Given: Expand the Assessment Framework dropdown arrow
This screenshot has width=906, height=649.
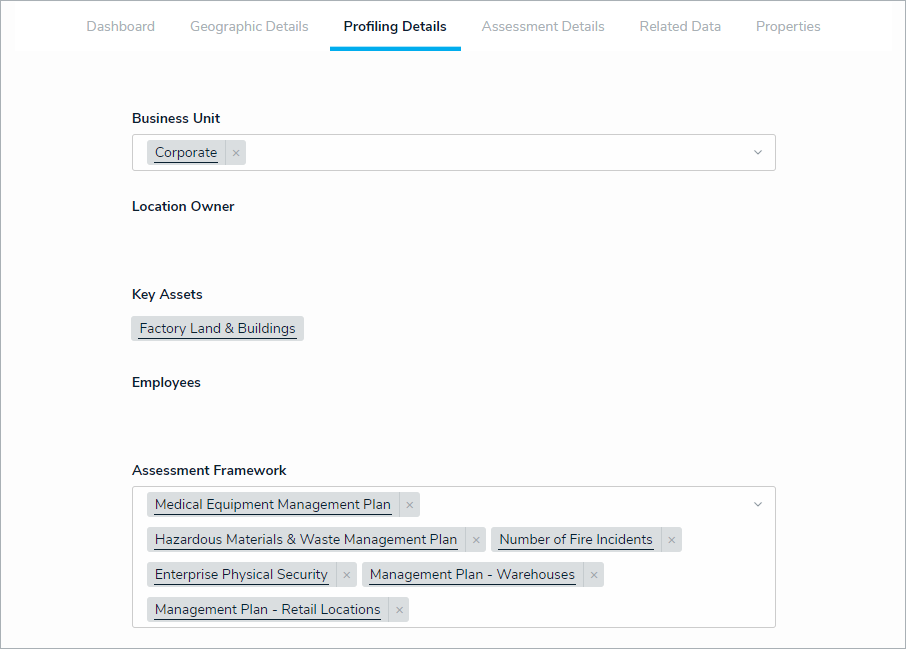Looking at the screenshot, I should (757, 505).
